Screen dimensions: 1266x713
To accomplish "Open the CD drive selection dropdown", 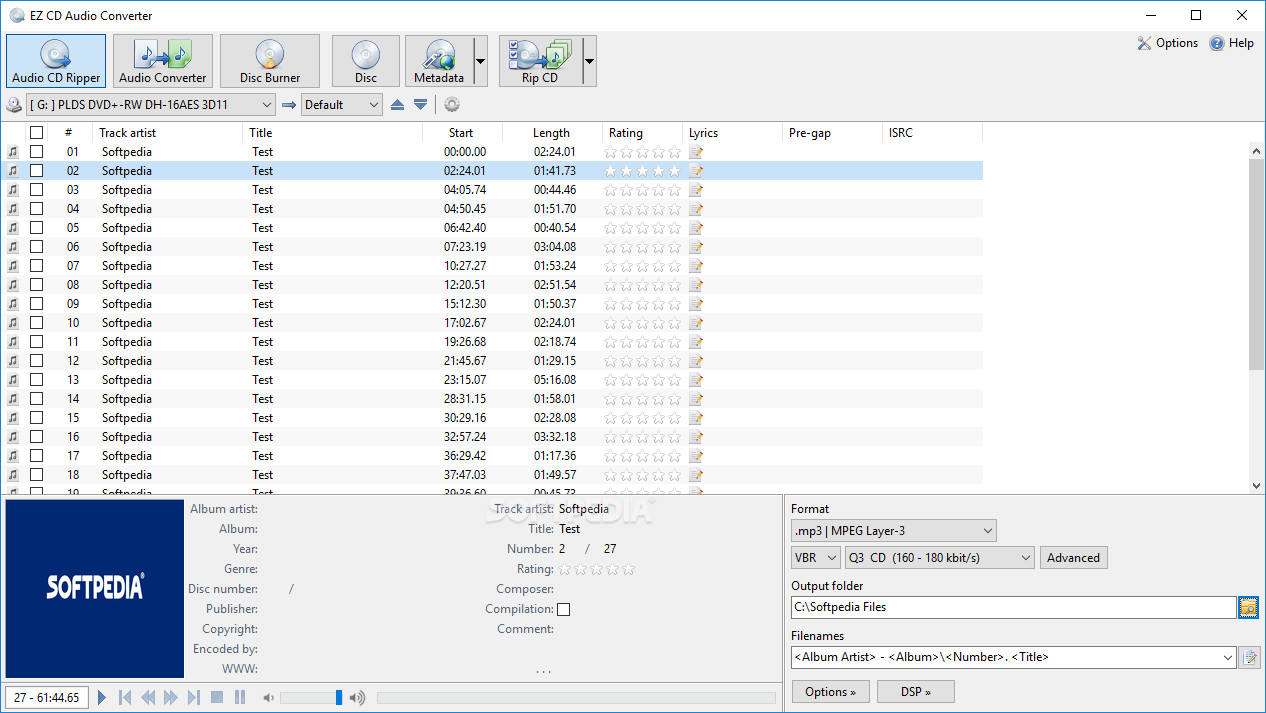I will (151, 104).
